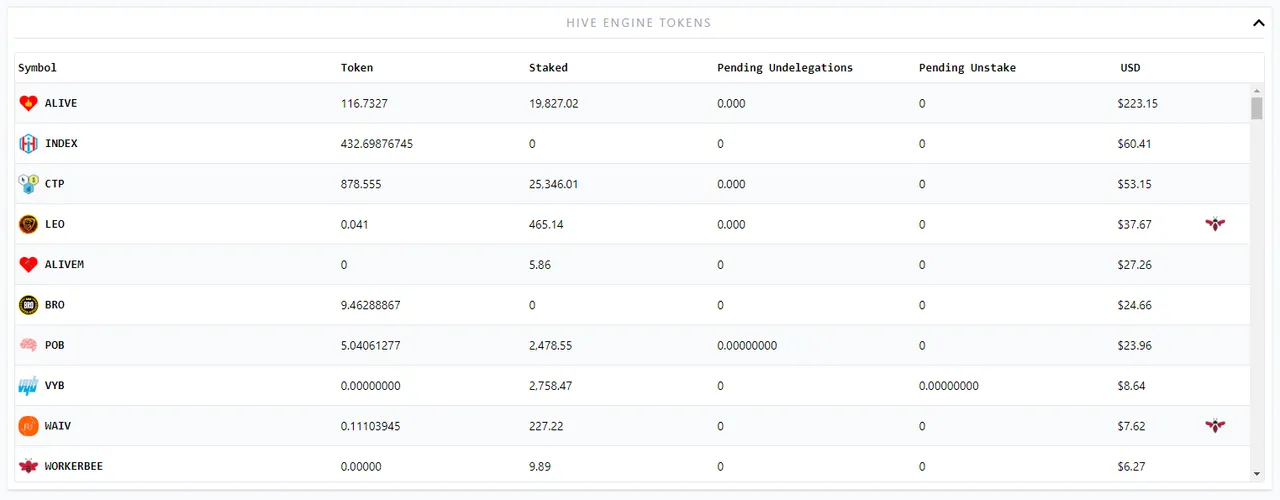Screen dimensions: 1280x500
Task: Click WORKERBEE USD value $6.27
Action: click(1132, 466)
